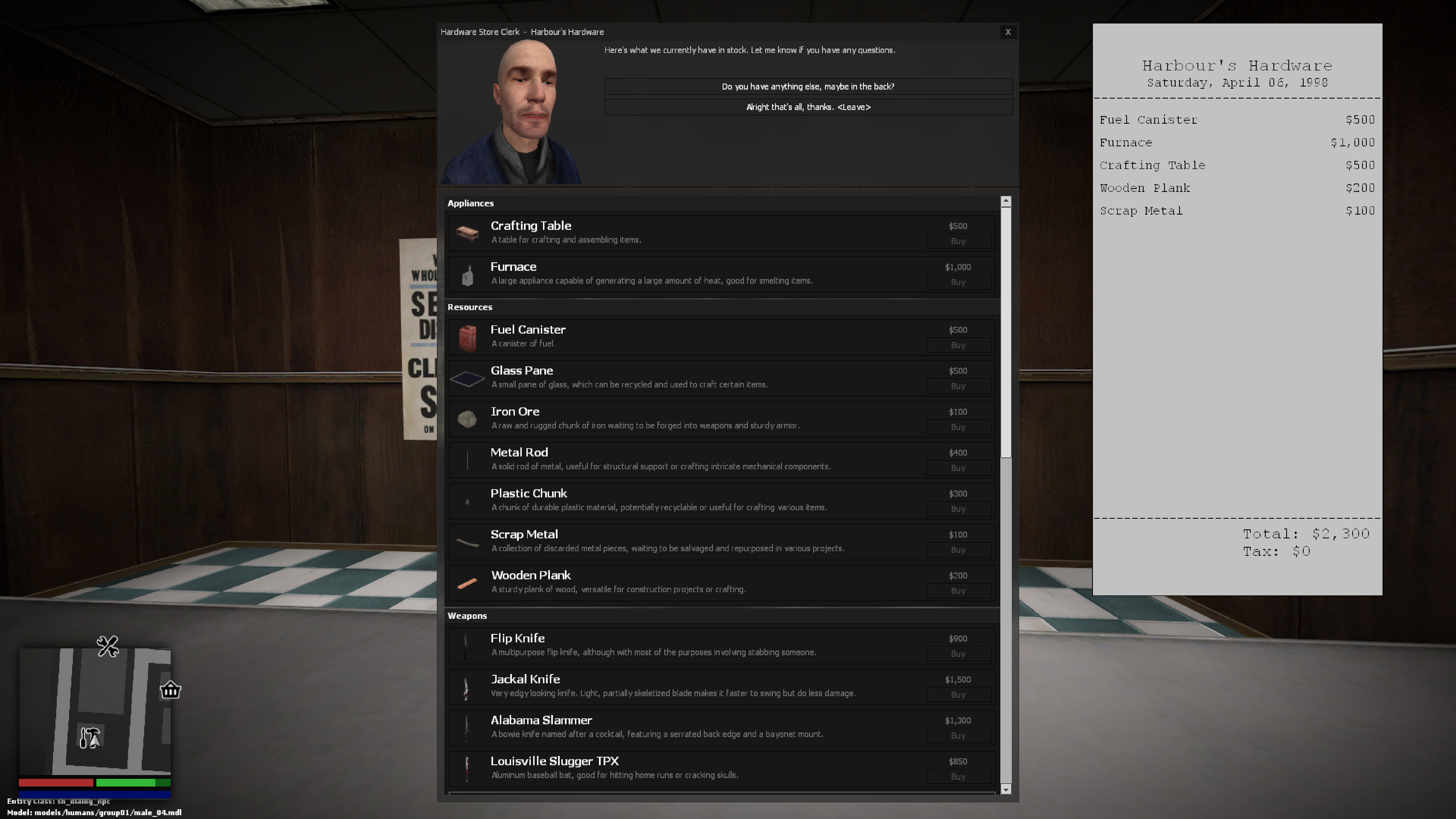Click the Wooden Plank line on receipt

pos(1237,188)
